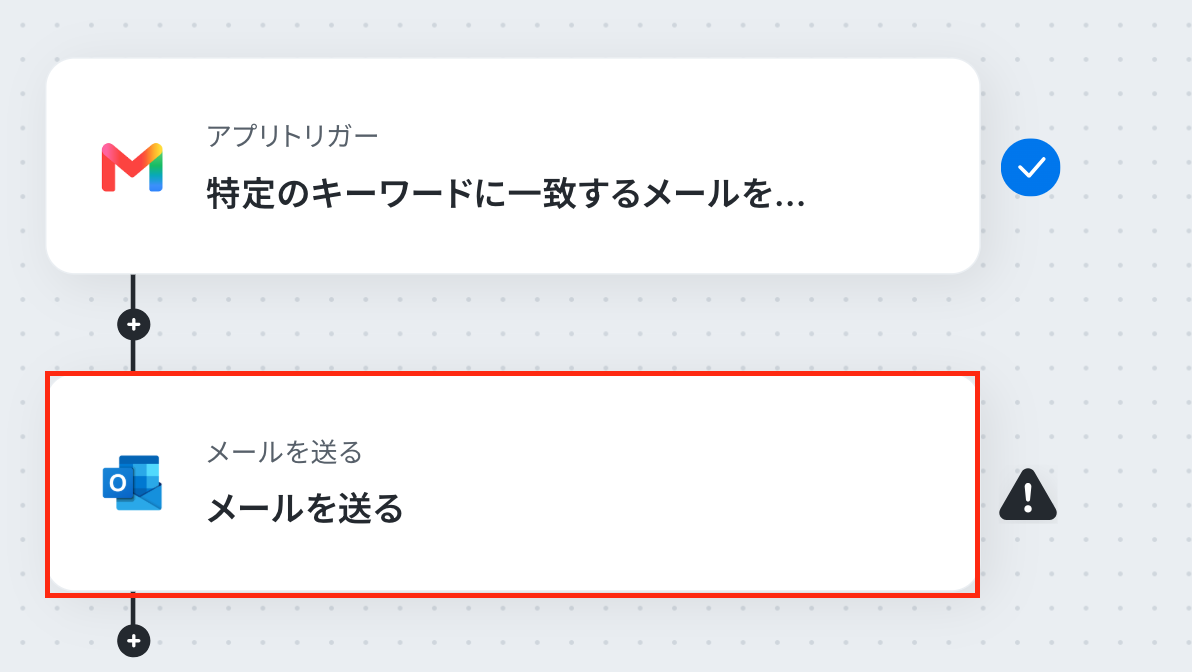Click the small gray メールを送る label
This screenshot has width=1192, height=672.
[285, 452]
